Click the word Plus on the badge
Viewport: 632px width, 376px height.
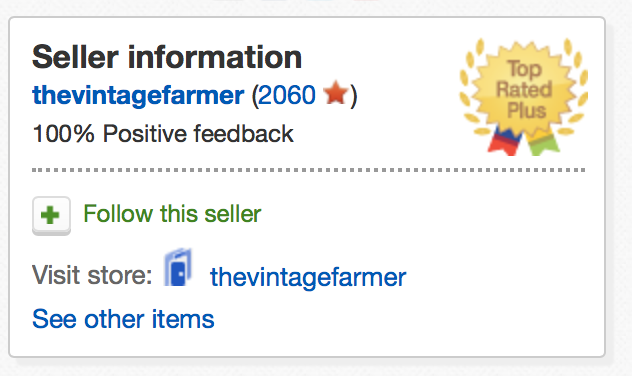click(x=526, y=110)
